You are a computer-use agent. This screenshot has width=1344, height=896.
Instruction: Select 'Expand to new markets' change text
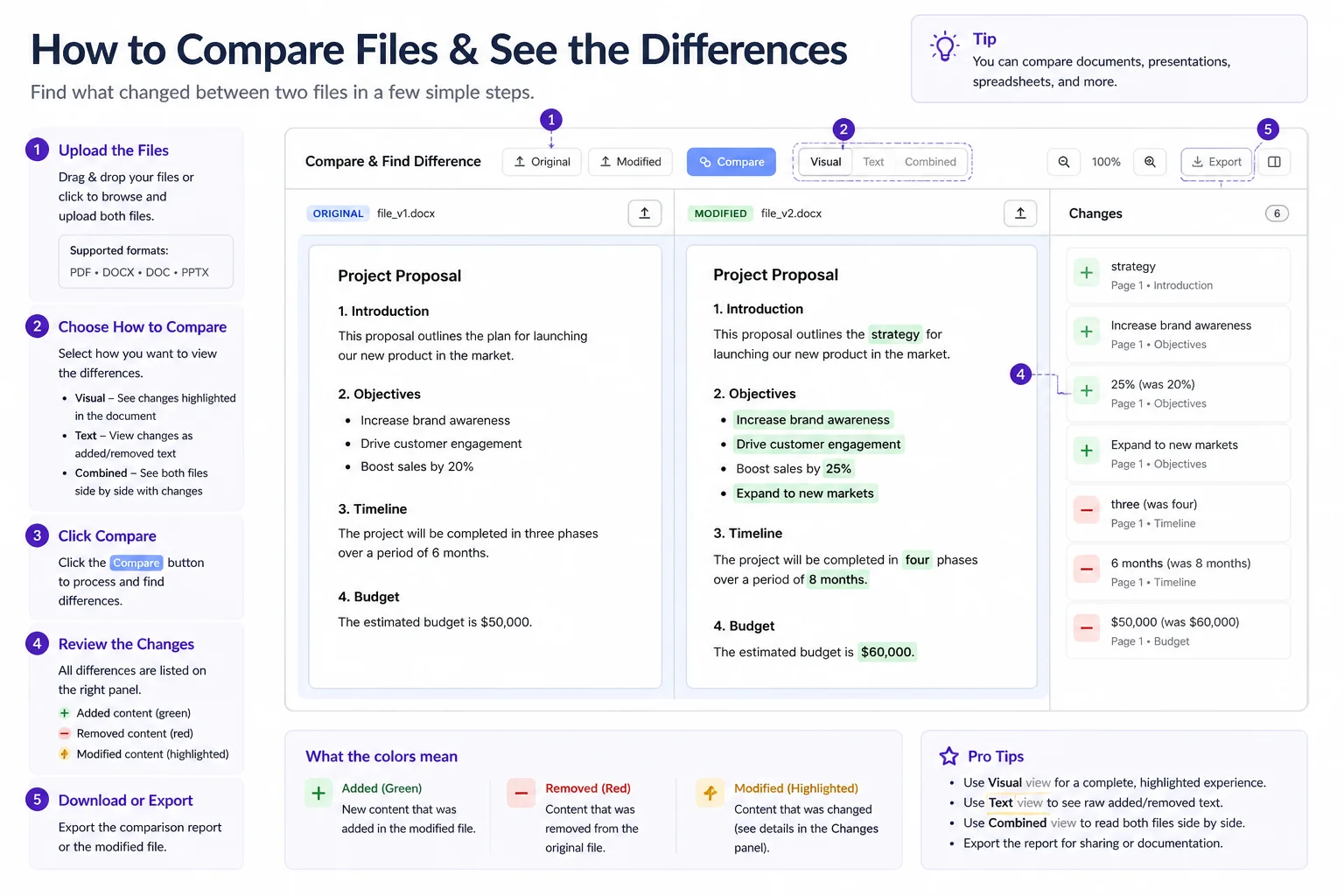pos(1174,444)
